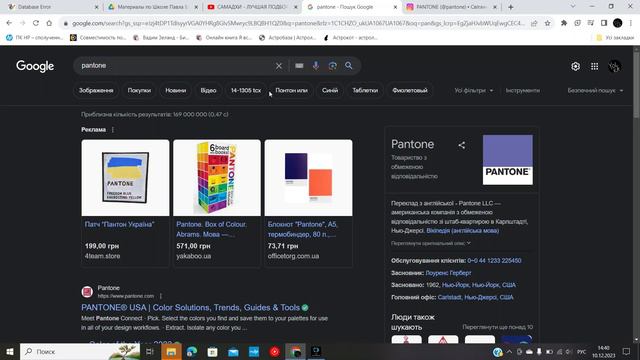Open the Google apps grid icon
Viewport: 640px width, 360px height.
coord(594,66)
